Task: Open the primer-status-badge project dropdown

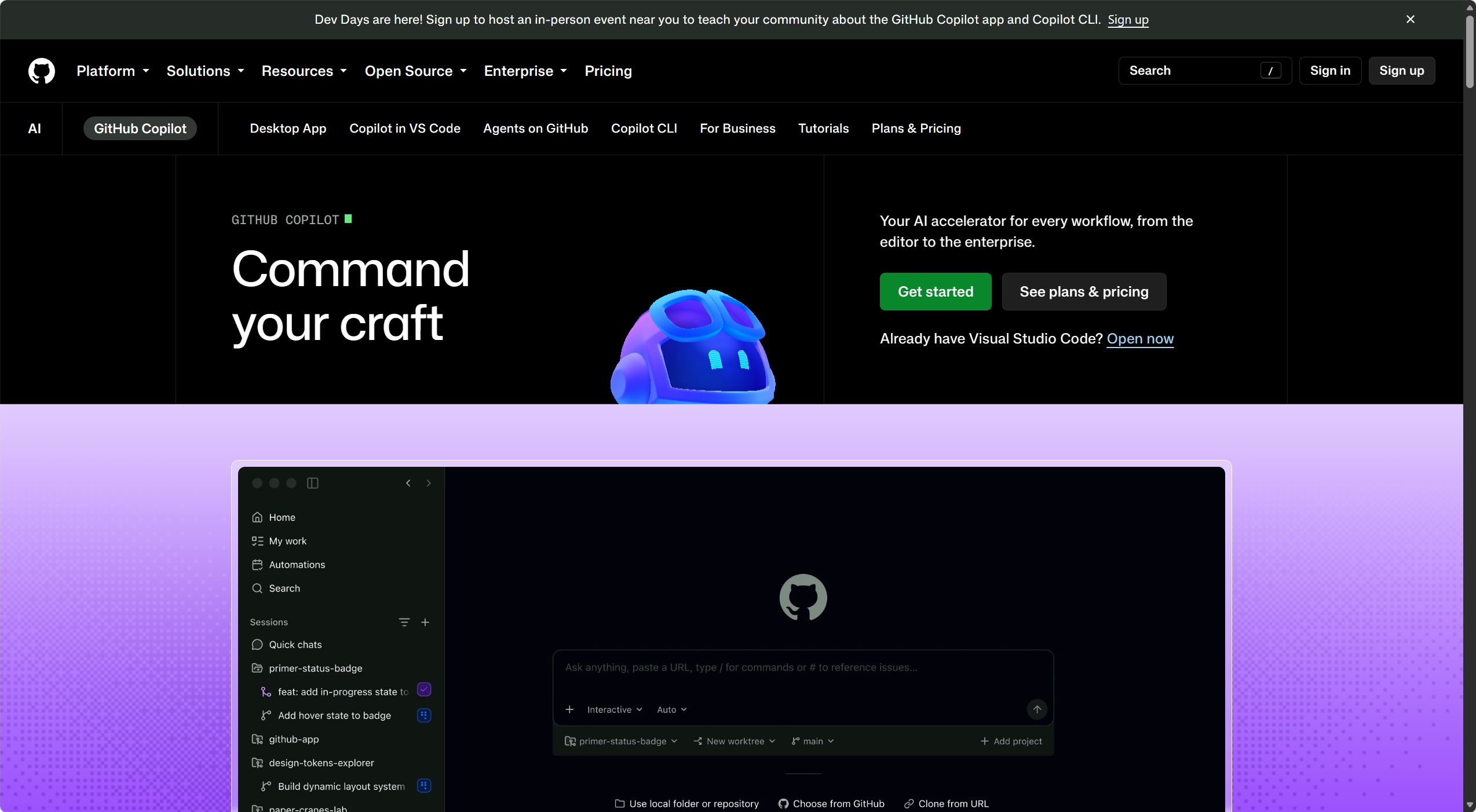Action: tap(621, 741)
